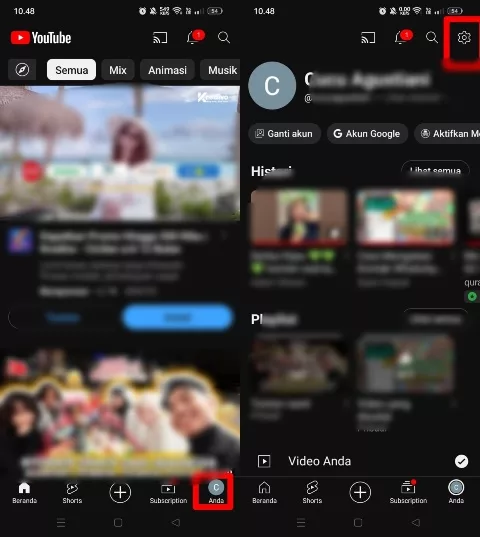Select the Mix filter chip
480x537 pixels.
pyautogui.click(x=118, y=70)
